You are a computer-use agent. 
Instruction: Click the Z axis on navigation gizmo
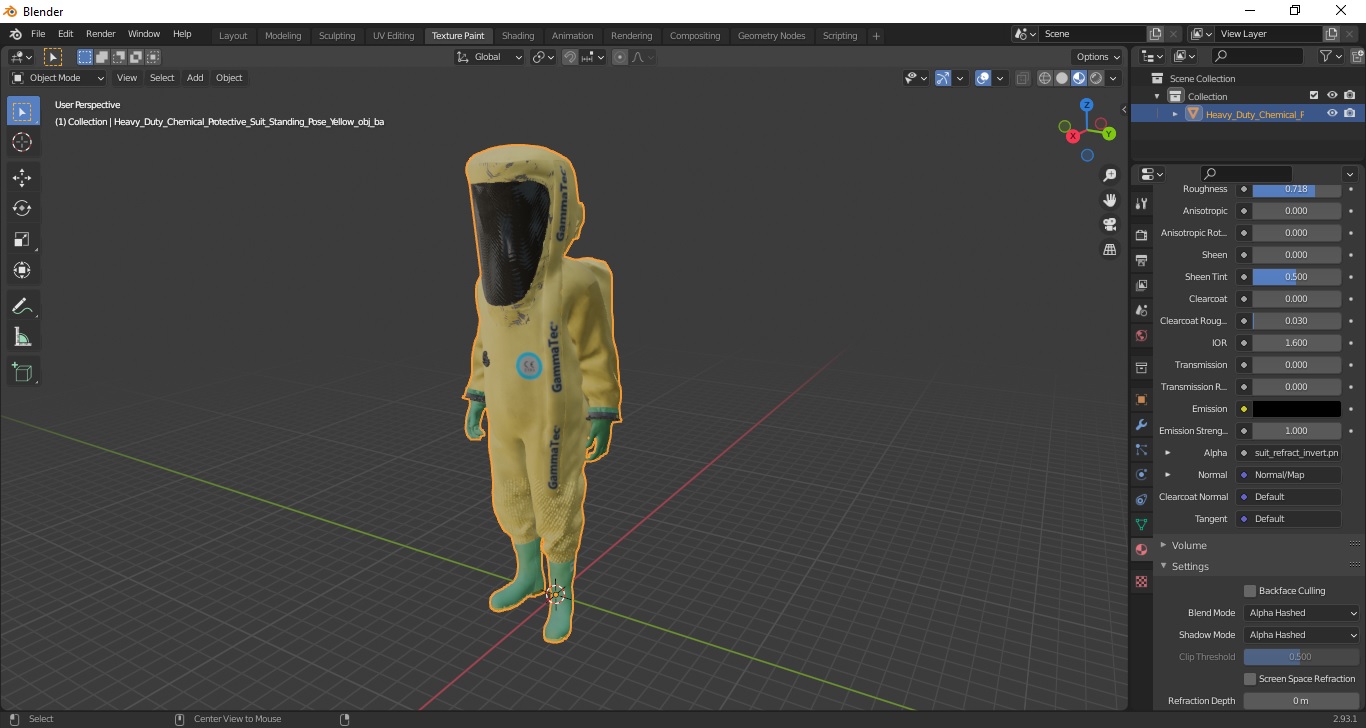1087,105
